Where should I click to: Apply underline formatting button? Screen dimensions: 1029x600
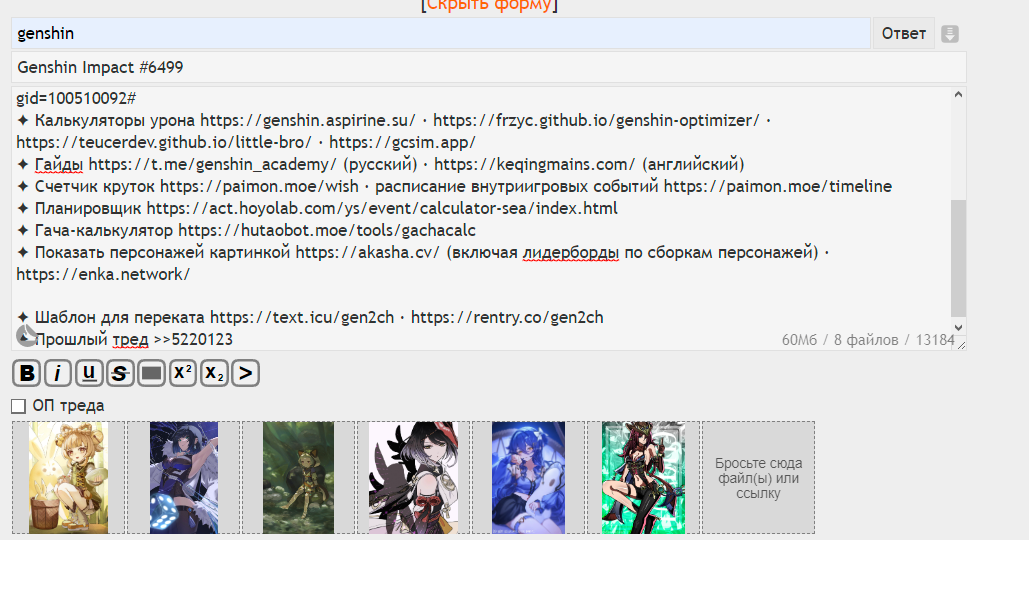click(89, 373)
